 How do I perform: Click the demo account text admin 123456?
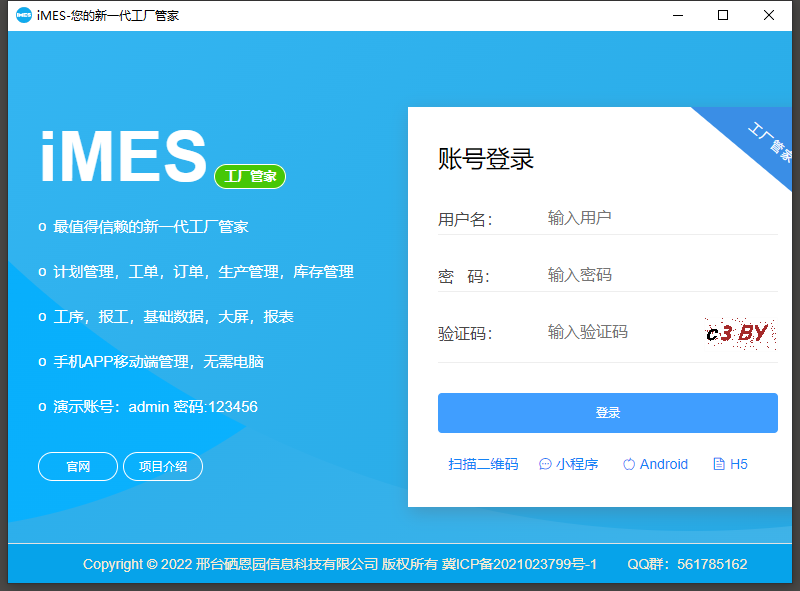pyautogui.click(x=156, y=407)
